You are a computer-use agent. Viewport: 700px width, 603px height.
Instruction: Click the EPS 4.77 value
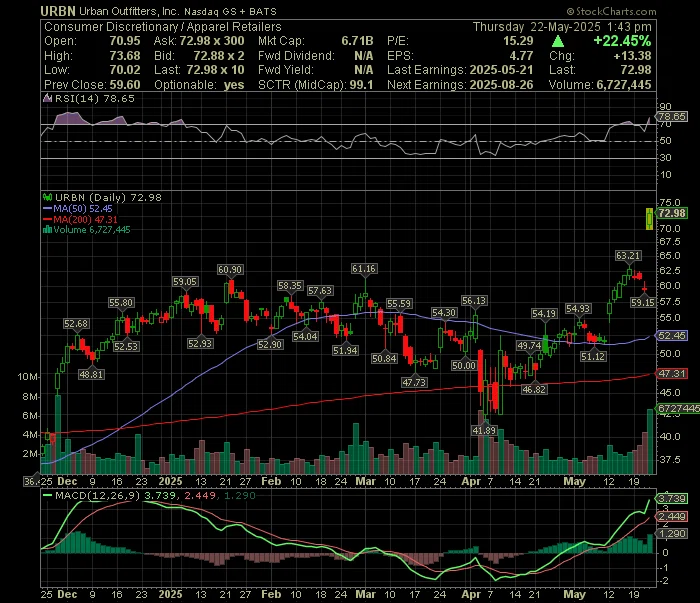pos(521,56)
